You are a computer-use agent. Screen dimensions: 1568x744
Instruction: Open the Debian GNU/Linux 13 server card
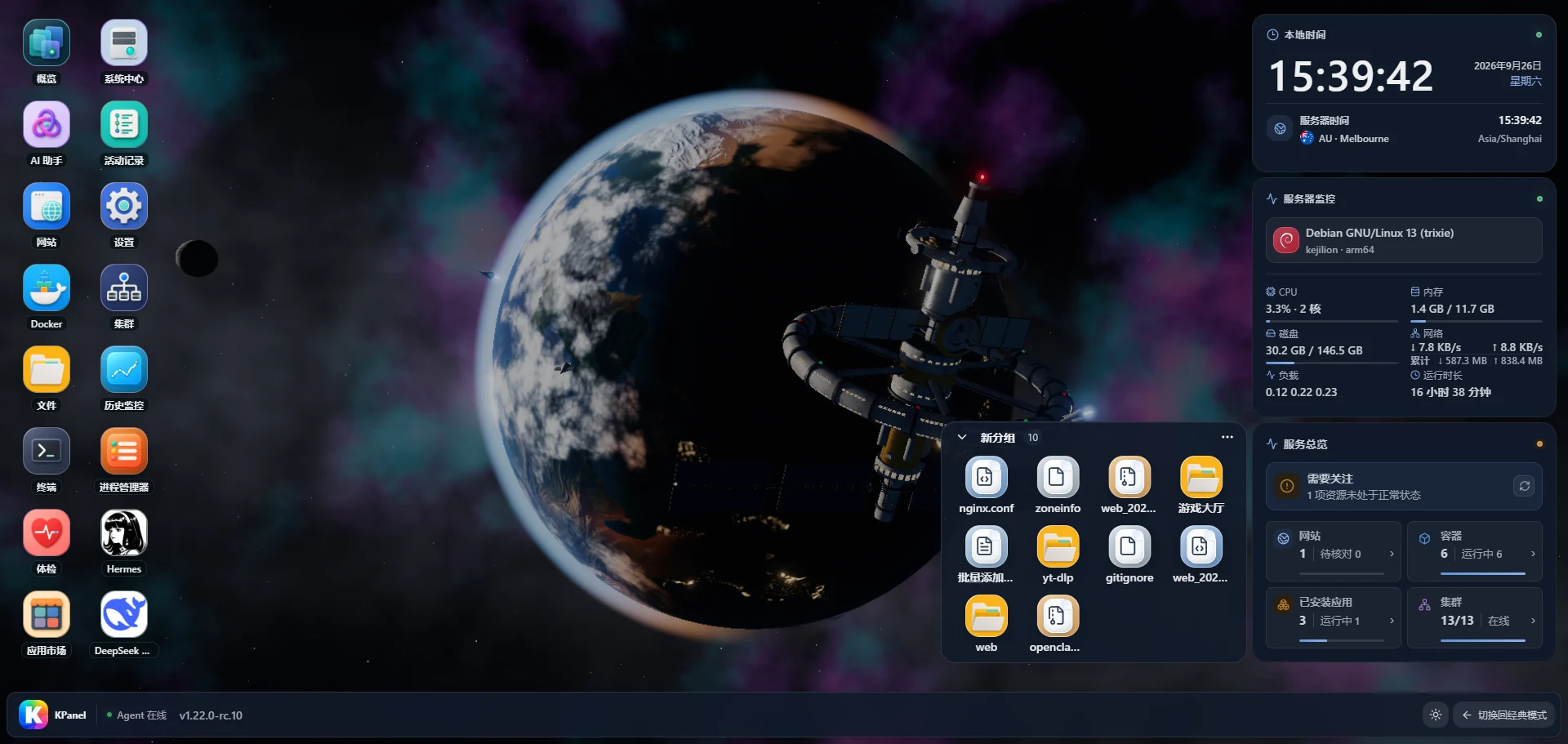pos(1404,240)
